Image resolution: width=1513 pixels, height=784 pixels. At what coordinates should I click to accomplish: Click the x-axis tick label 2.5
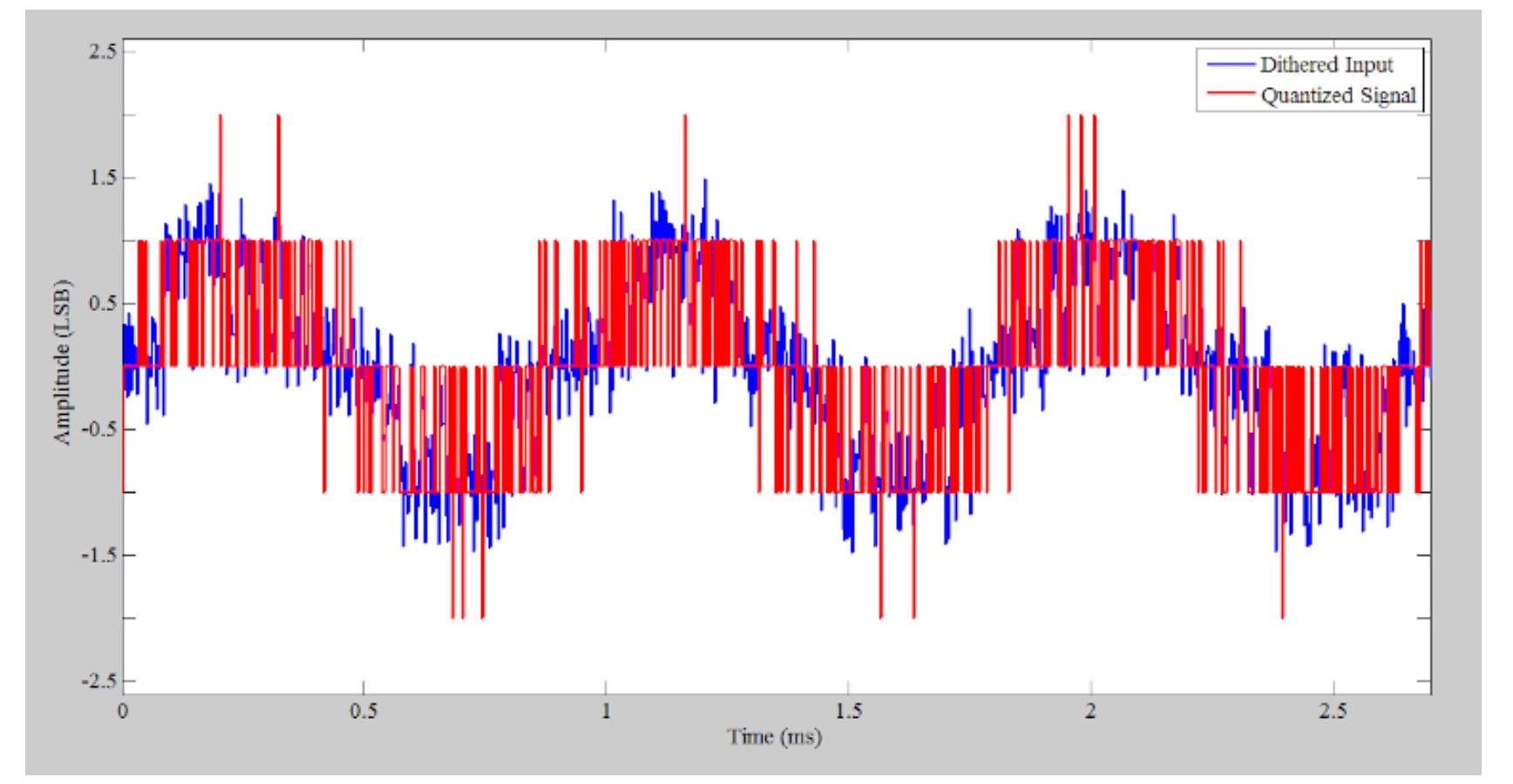[x=1333, y=711]
